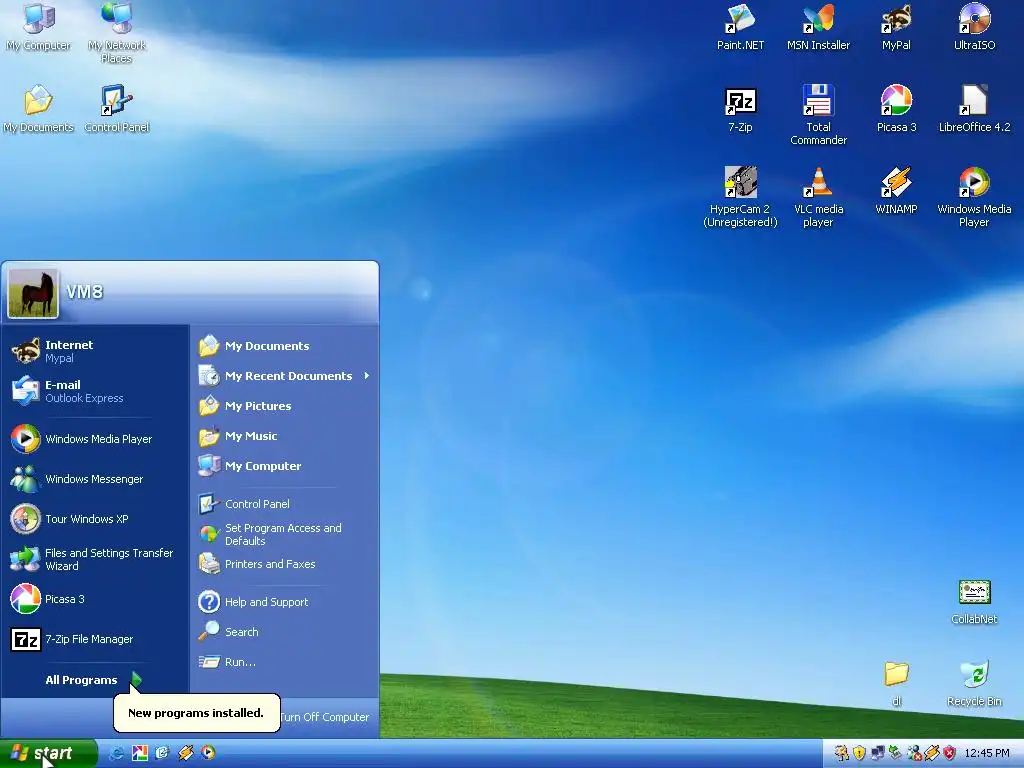Screen dimensions: 1024x768
Task: Select Control Panel desktop shortcut
Action: [117, 109]
